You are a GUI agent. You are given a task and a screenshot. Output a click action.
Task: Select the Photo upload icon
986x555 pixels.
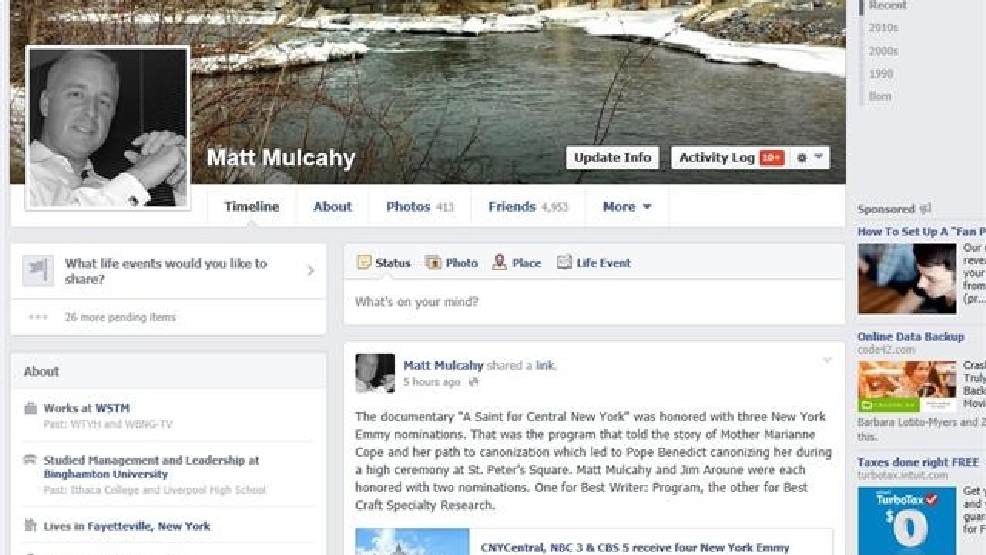click(x=433, y=262)
